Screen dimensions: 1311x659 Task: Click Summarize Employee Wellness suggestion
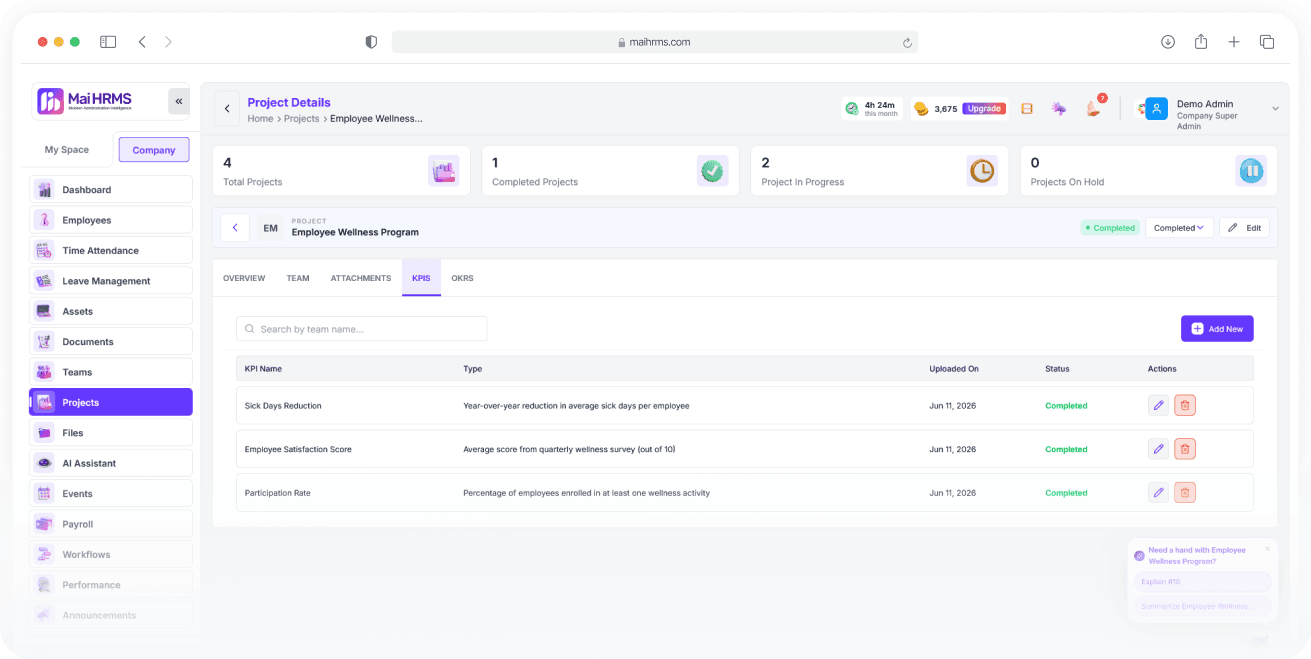1202,606
